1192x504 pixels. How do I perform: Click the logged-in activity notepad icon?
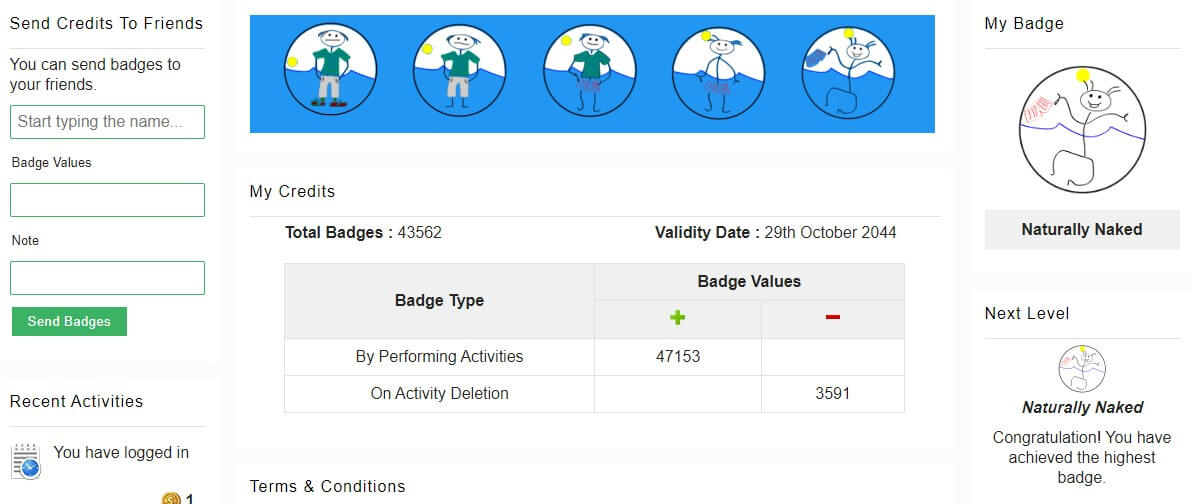click(x=26, y=461)
